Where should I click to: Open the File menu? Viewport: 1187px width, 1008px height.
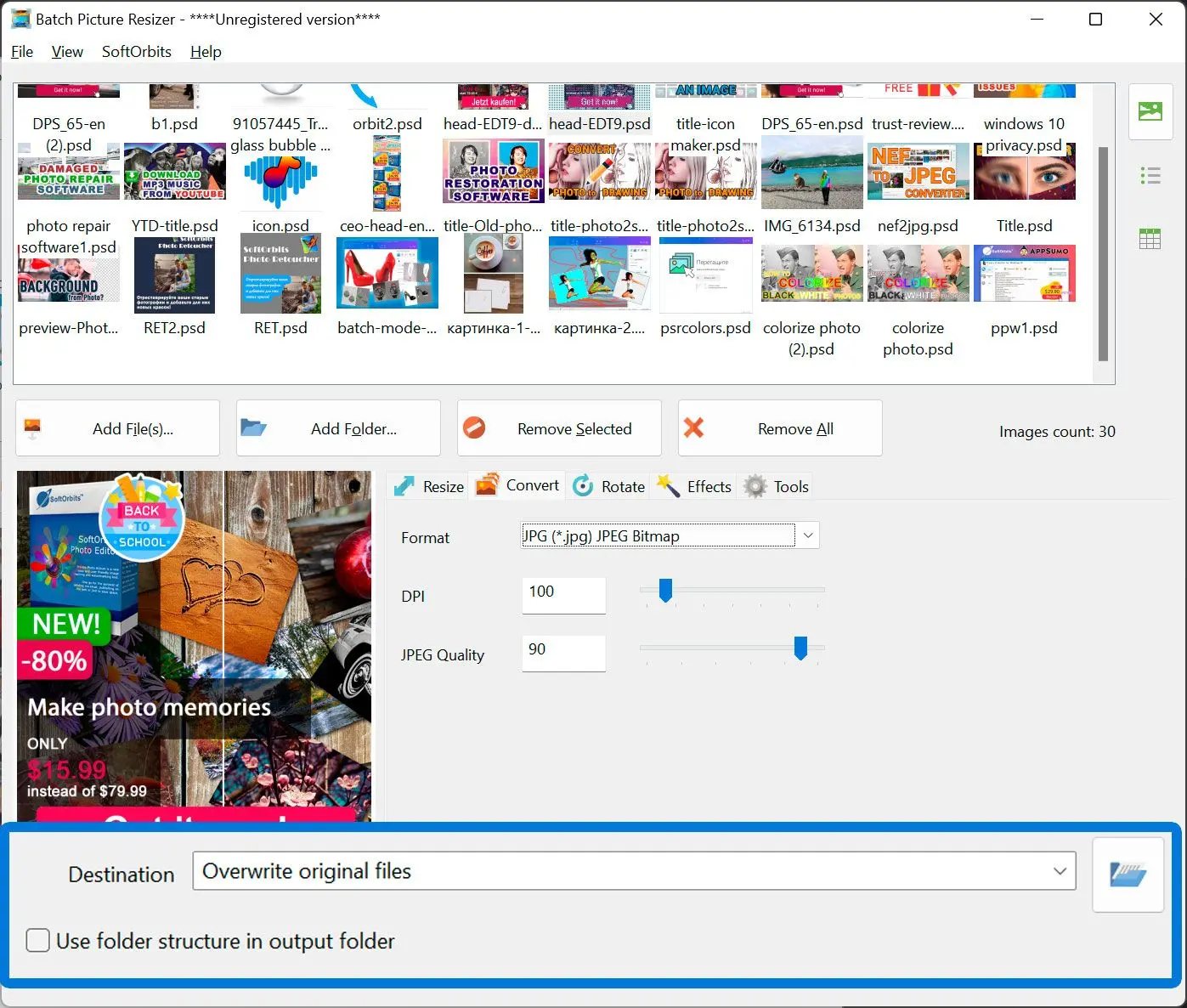(22, 52)
